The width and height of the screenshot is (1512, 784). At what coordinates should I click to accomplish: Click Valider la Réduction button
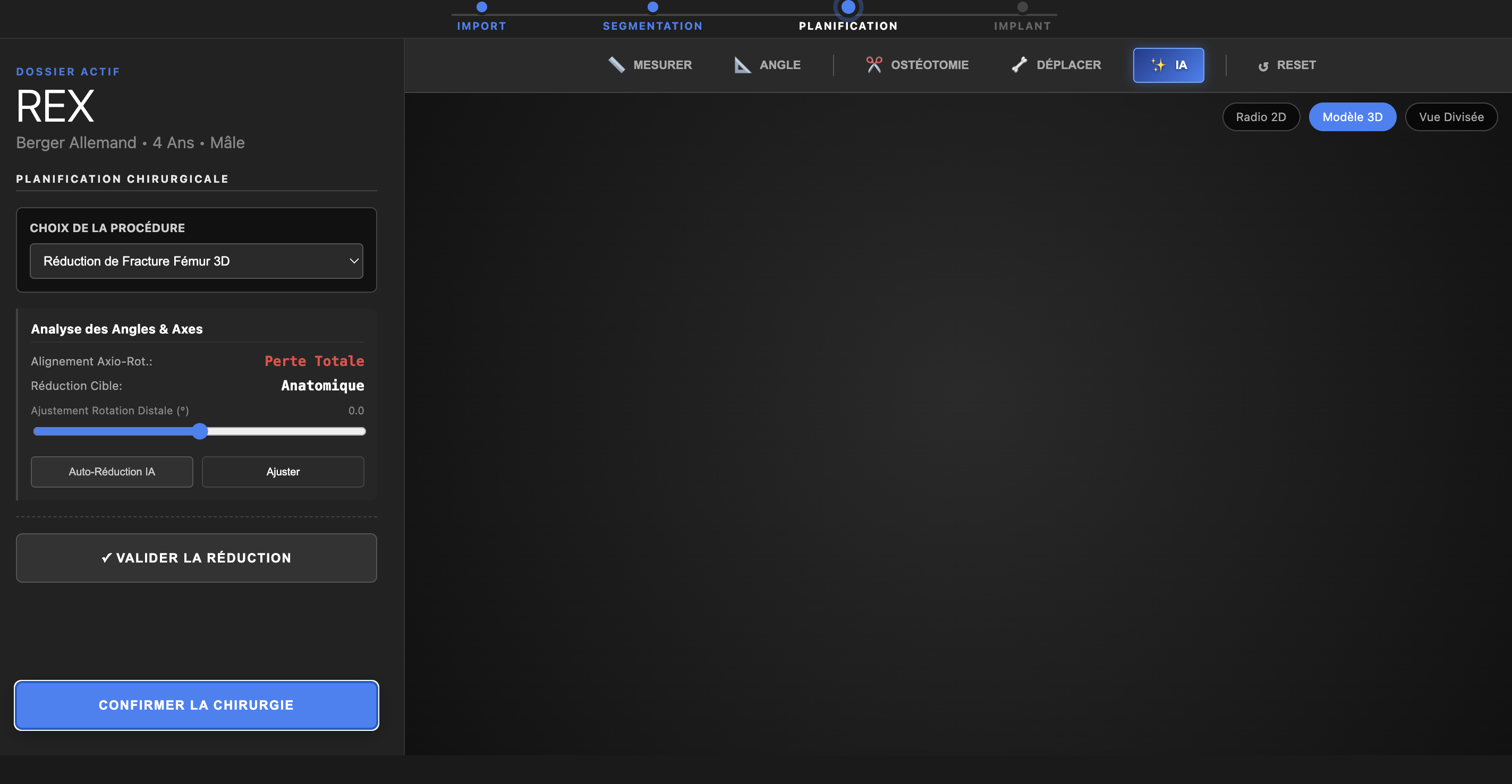pos(196,558)
